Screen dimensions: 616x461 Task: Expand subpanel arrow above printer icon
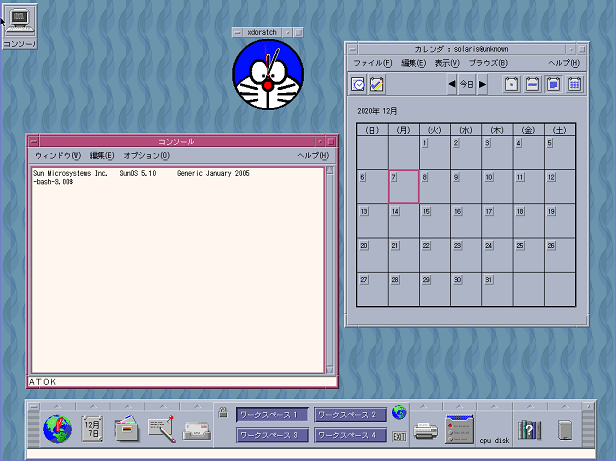click(423, 406)
